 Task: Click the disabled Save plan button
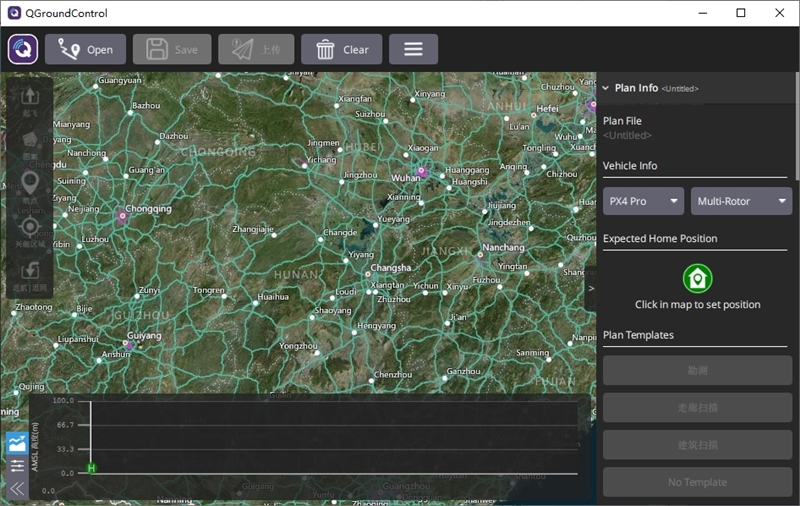pyautogui.click(x=172, y=49)
